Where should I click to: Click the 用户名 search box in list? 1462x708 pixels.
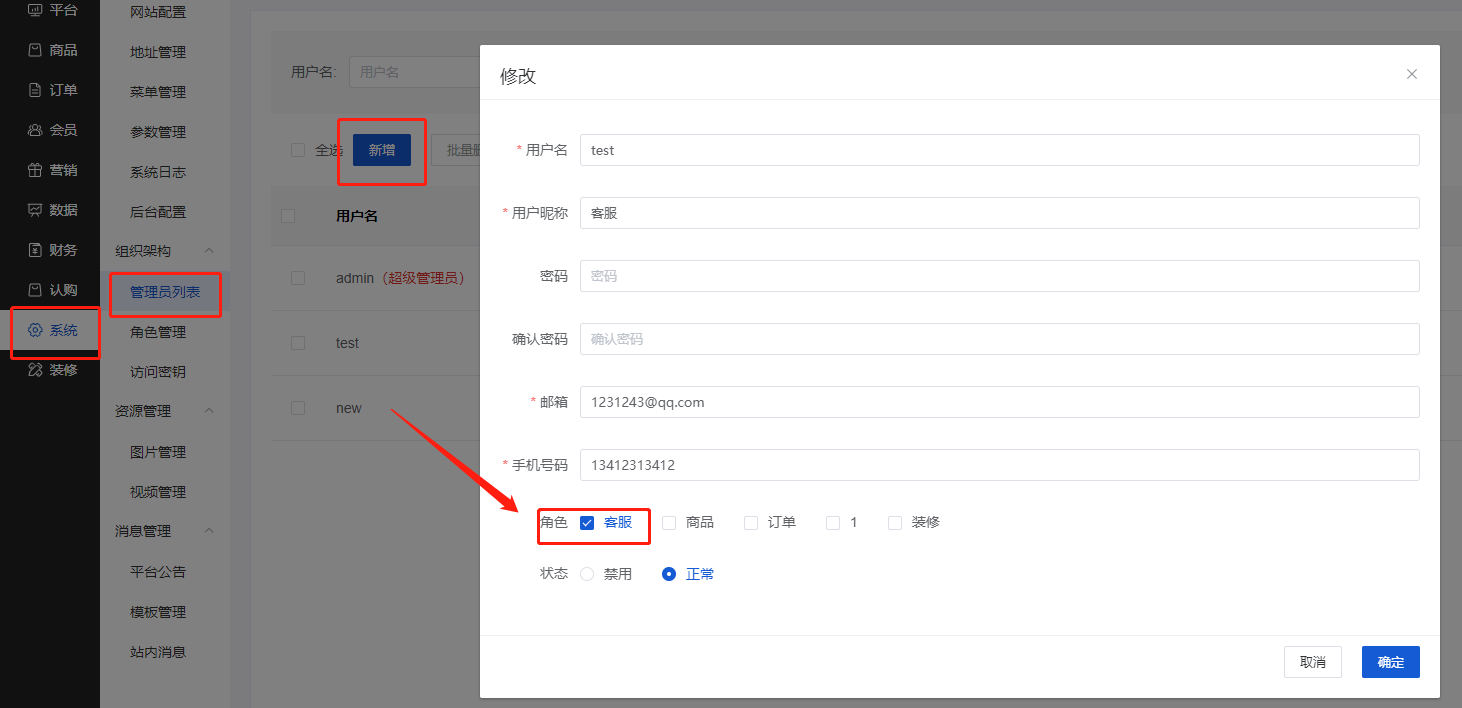(x=414, y=72)
